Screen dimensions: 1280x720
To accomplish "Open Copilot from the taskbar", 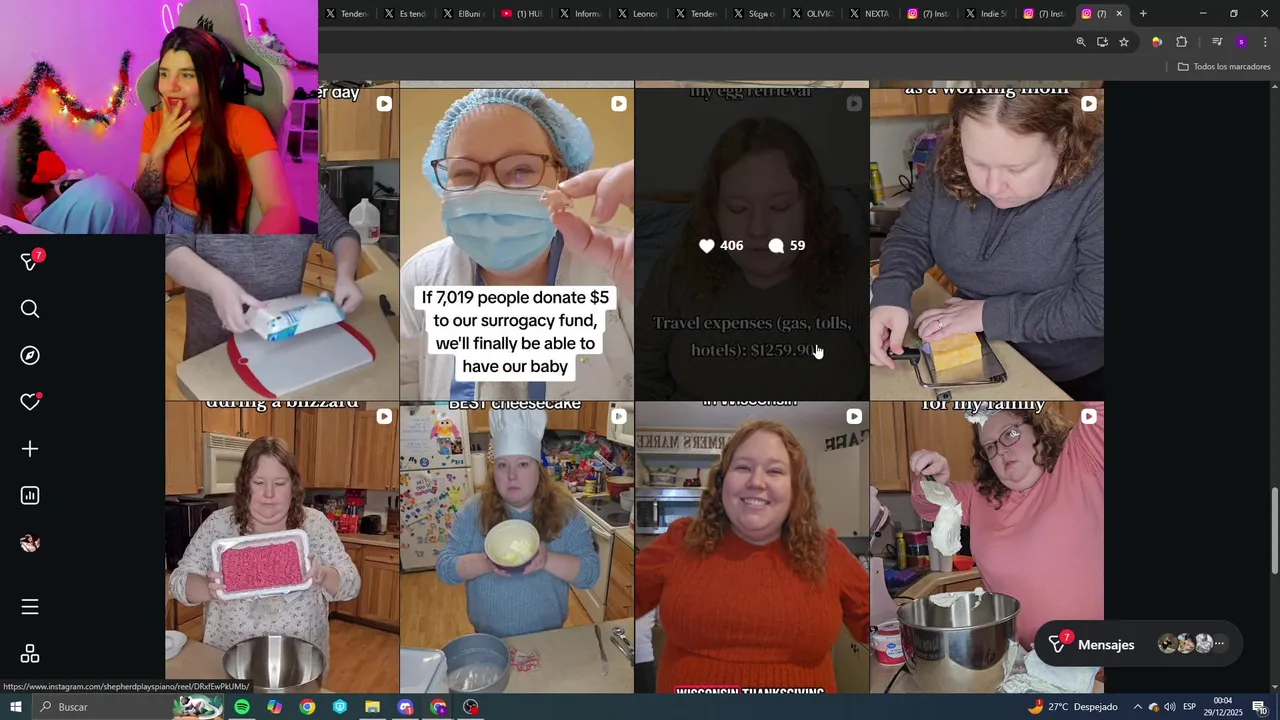I will pos(274,707).
